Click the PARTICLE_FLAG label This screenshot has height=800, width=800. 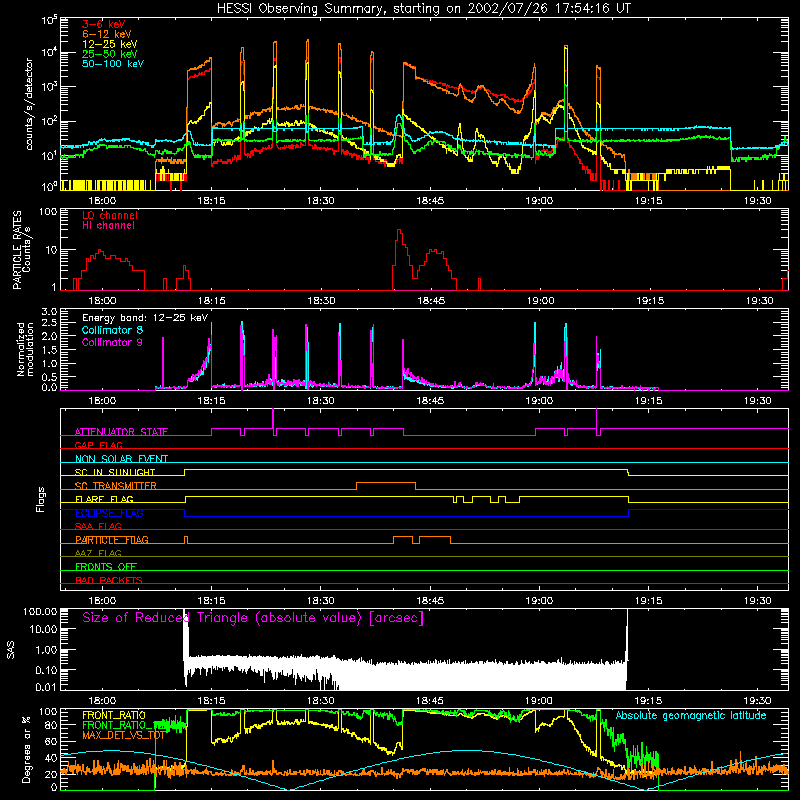pos(112,540)
